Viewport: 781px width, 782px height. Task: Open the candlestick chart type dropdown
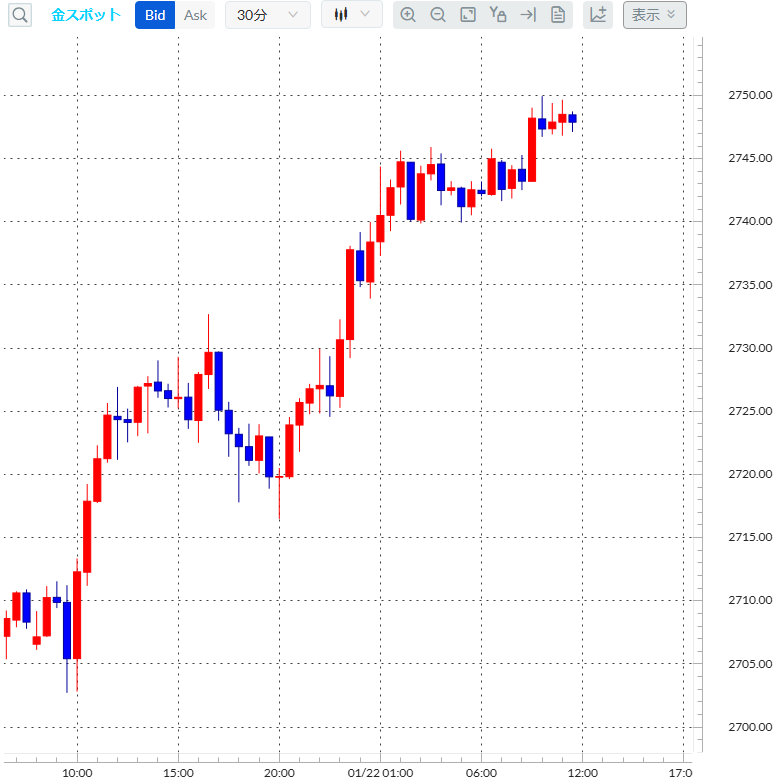[352, 14]
